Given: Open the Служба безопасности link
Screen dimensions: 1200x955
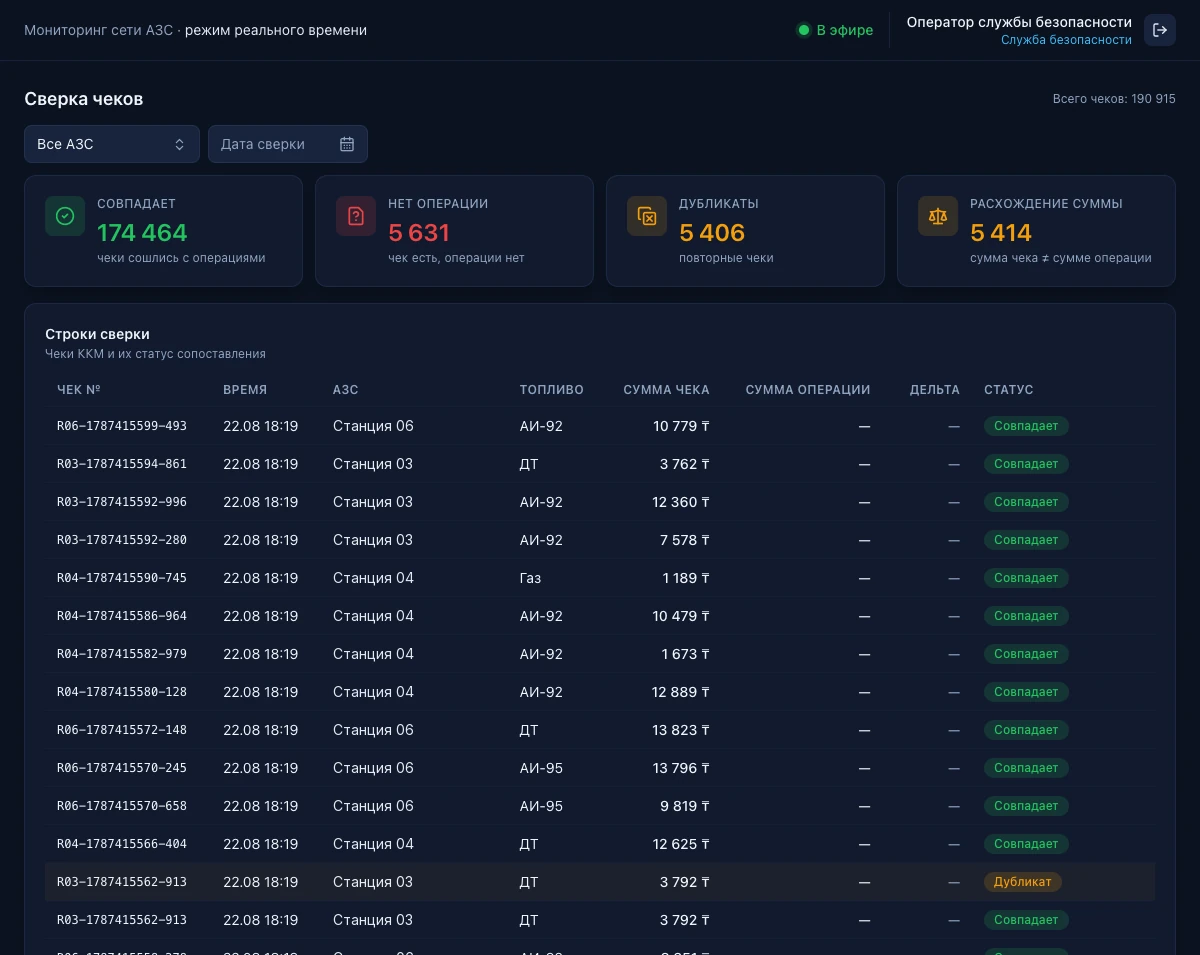Looking at the screenshot, I should point(1066,40).
